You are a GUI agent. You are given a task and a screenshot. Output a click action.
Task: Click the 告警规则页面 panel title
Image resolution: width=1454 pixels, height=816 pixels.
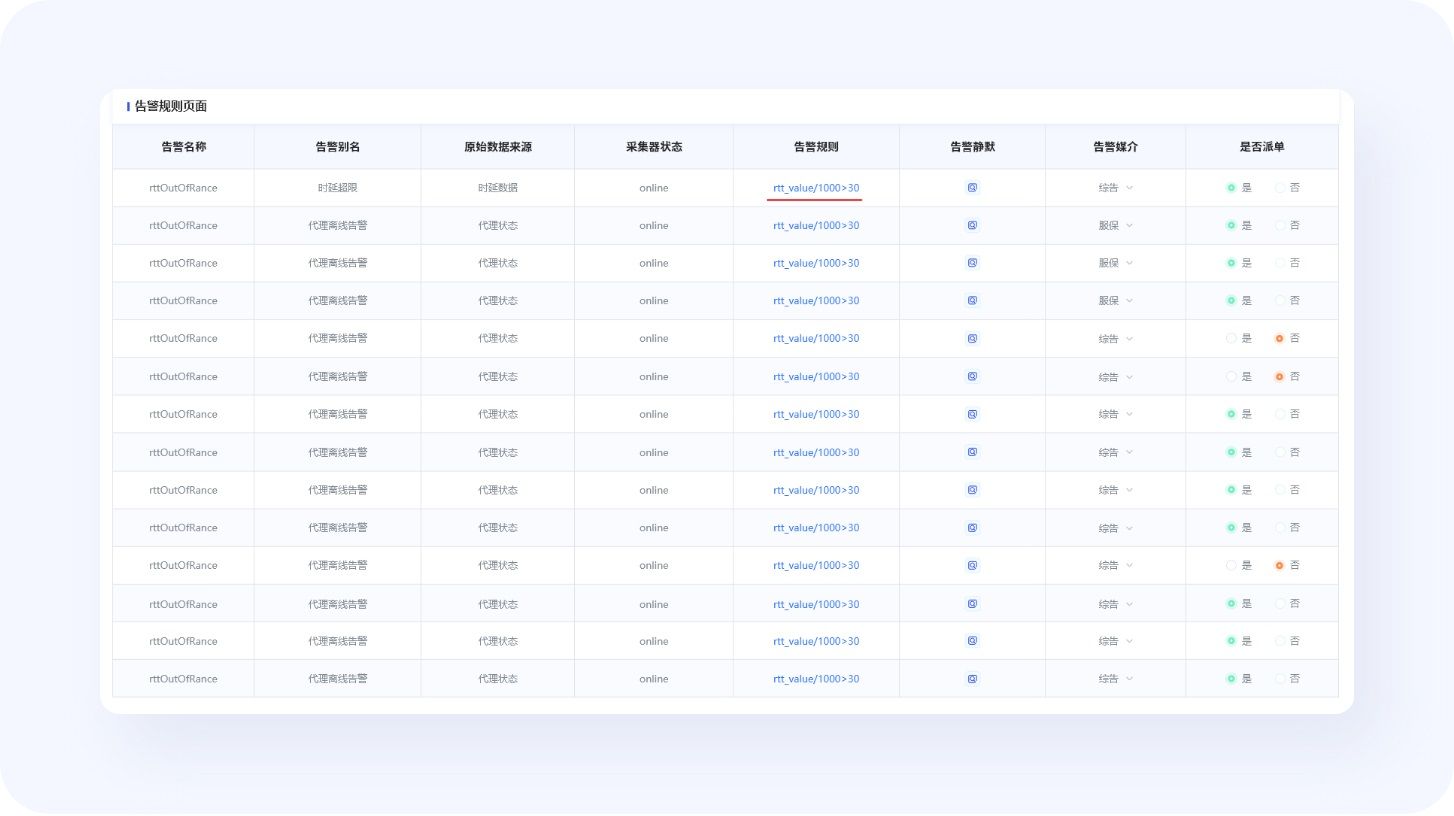pyautogui.click(x=171, y=106)
